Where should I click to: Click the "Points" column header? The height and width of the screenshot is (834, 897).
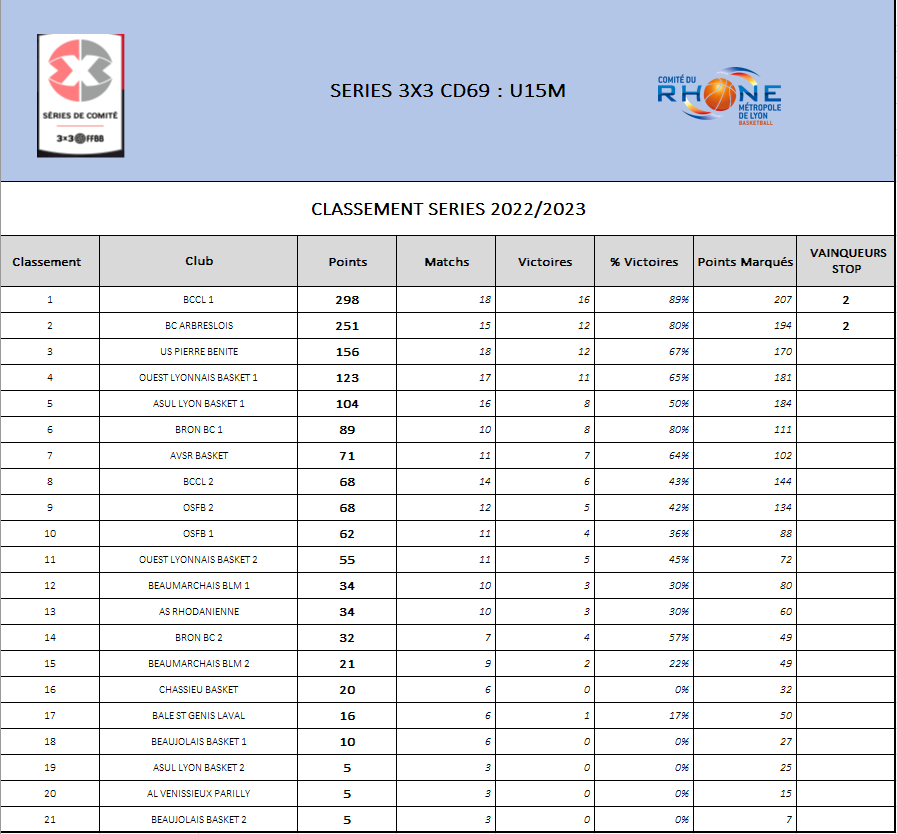347,262
